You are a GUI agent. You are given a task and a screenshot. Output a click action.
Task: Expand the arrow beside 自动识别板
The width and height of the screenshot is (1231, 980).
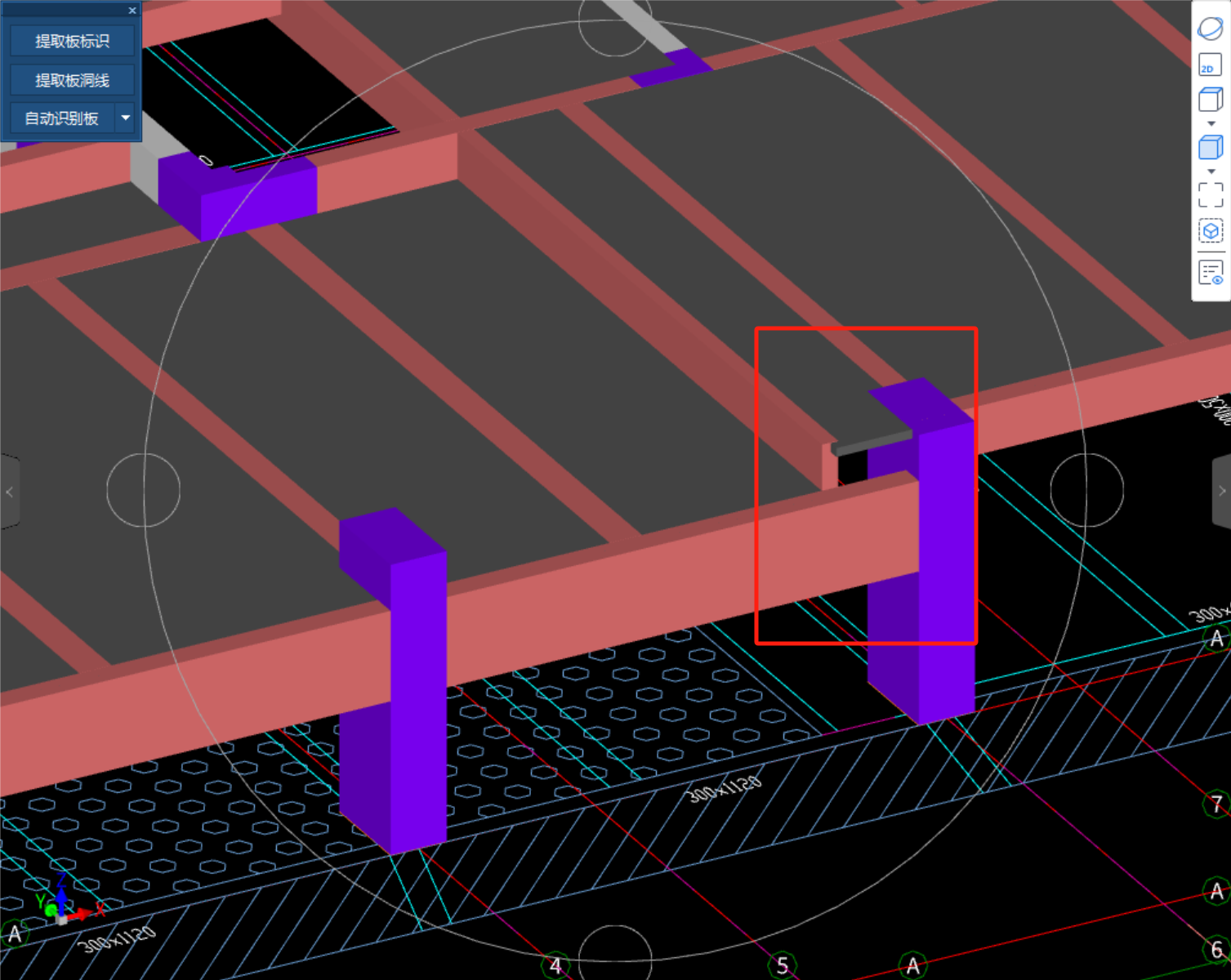[x=125, y=118]
